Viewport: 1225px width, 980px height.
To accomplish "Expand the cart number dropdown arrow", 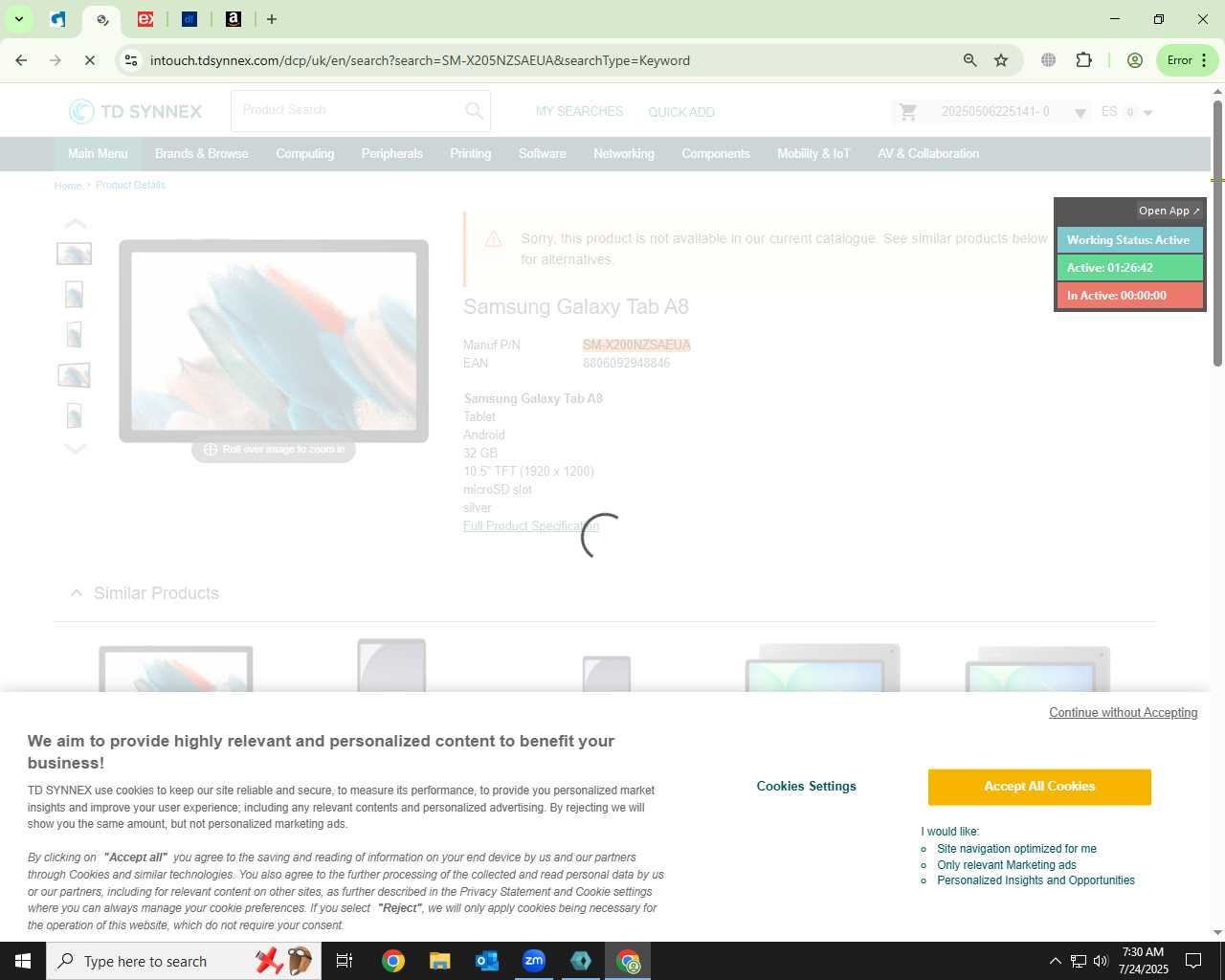I will coord(1080,113).
